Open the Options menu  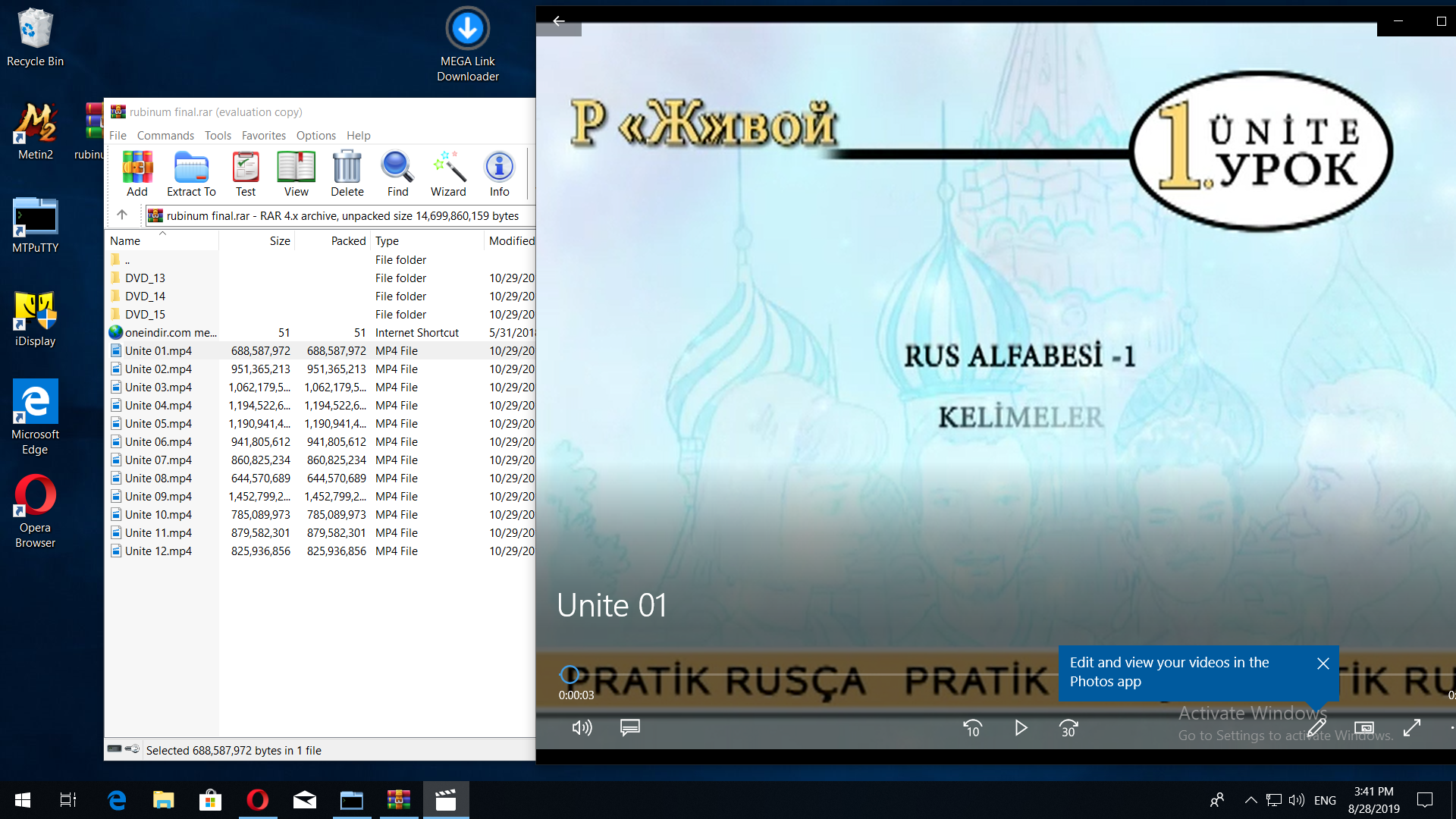pyautogui.click(x=316, y=135)
